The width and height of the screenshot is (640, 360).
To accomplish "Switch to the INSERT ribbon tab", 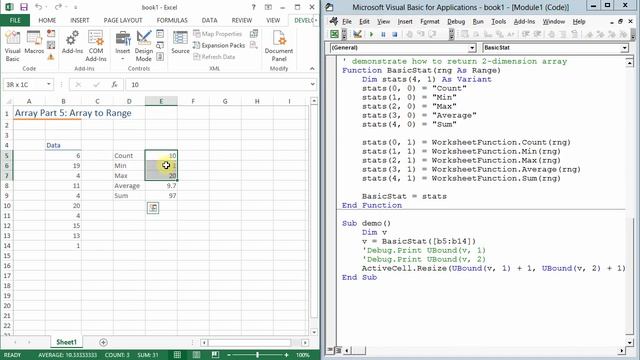I will (x=80, y=20).
